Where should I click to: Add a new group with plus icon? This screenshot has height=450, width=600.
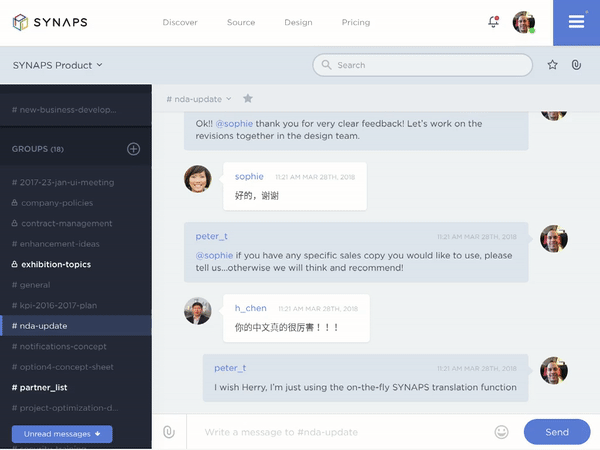[x=134, y=149]
